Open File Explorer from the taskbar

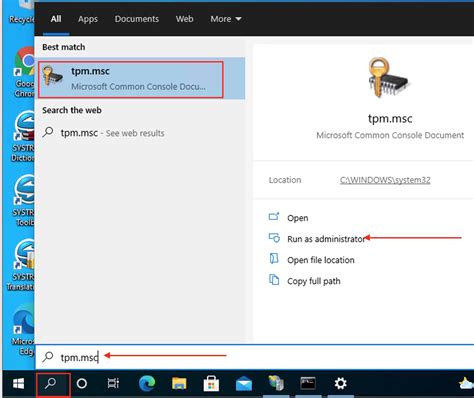(x=179, y=383)
